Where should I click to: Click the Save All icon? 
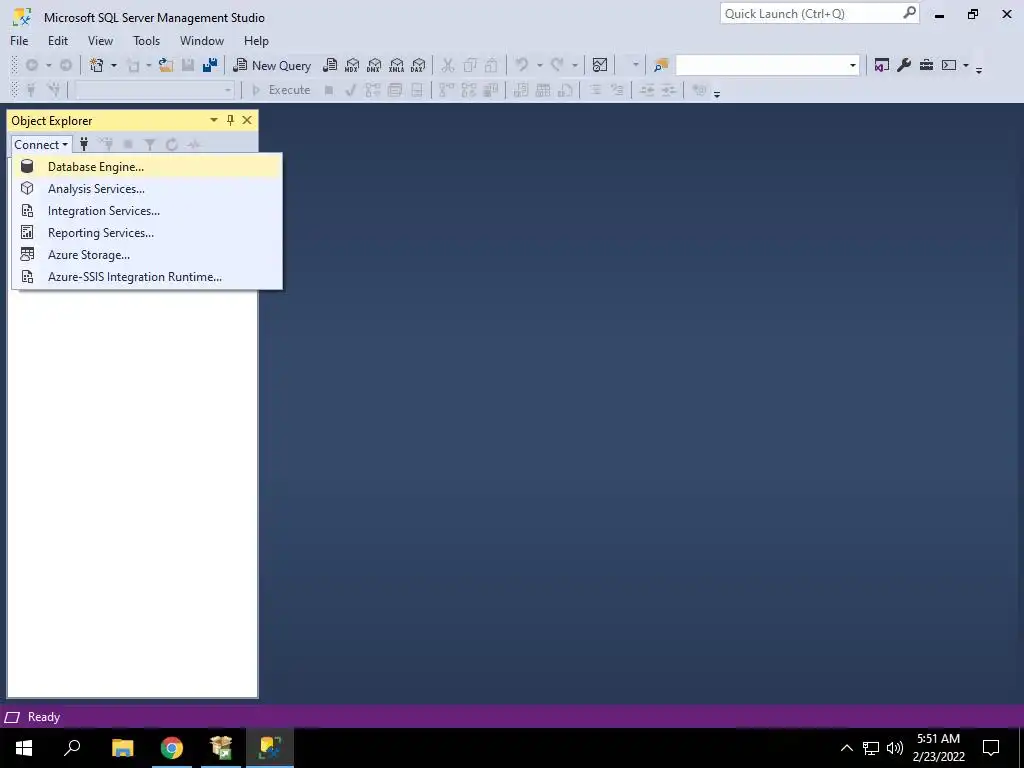point(210,65)
